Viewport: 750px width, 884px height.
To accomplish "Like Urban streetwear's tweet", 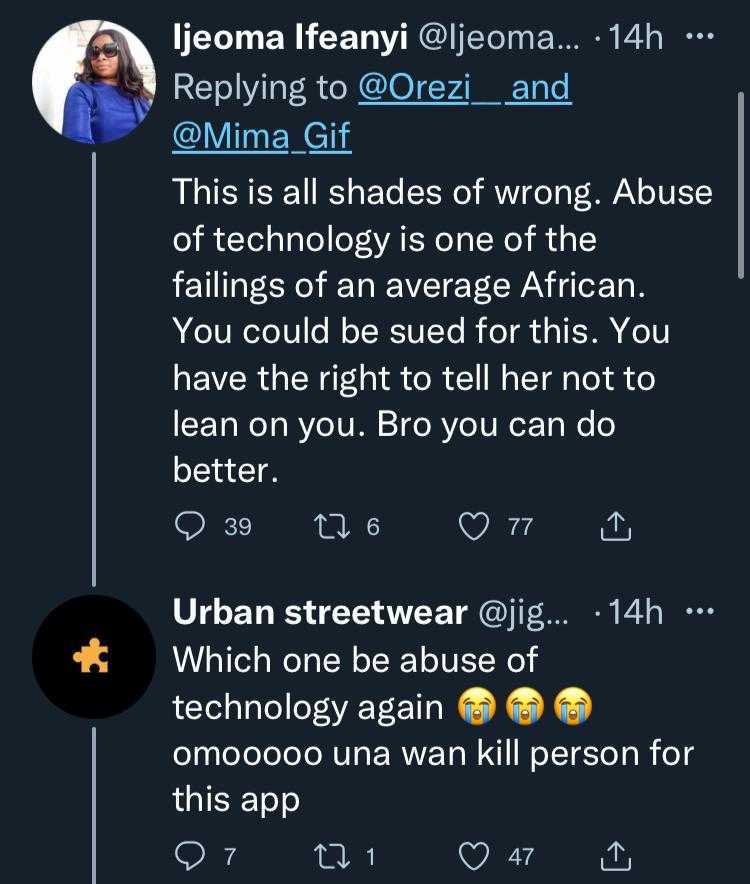I will point(476,856).
